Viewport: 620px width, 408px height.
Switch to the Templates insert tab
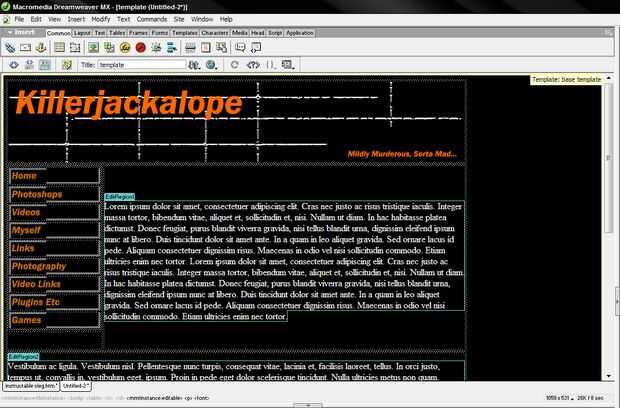click(x=185, y=33)
